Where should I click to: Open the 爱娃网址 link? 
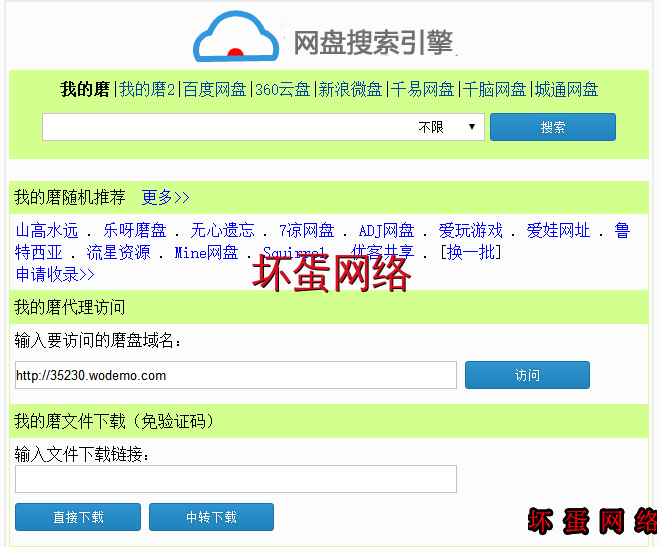click(x=558, y=230)
